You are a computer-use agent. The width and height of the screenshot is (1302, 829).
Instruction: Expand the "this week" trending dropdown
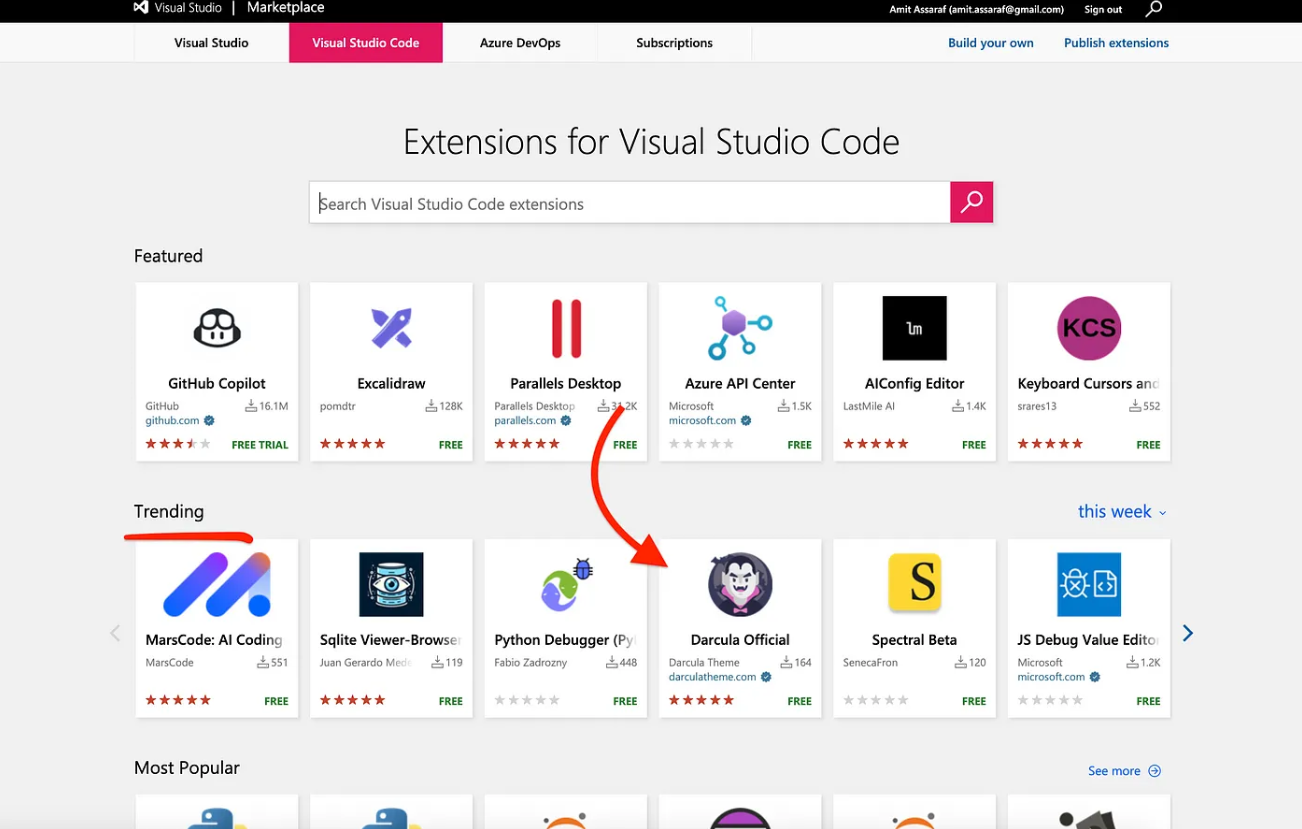point(1122,512)
